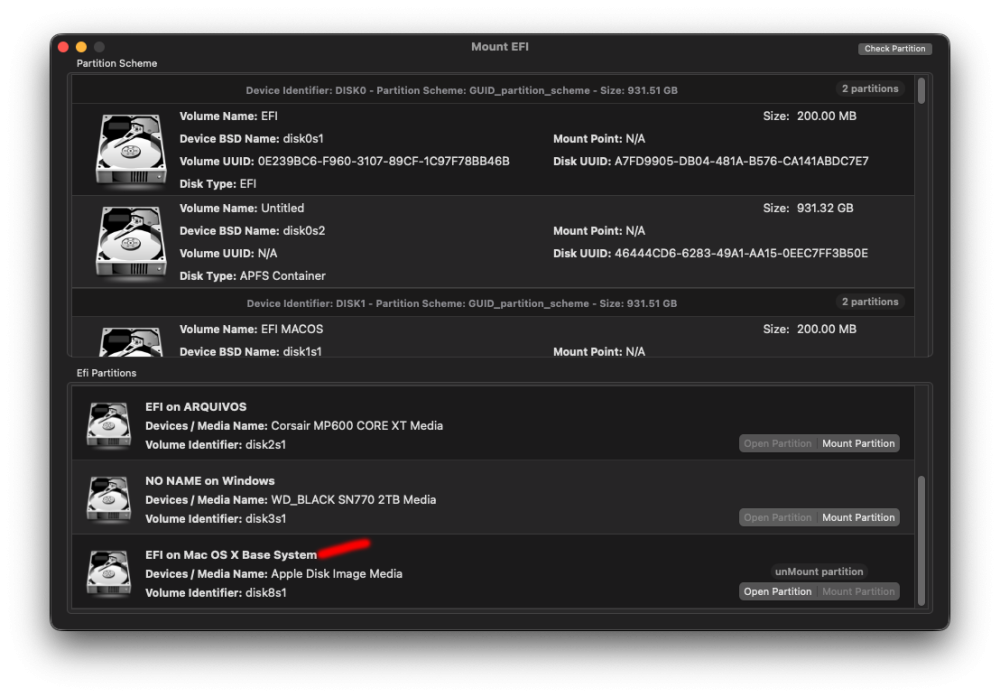Click Volume Name Untitled
This screenshot has width=1000, height=697.
[242, 208]
